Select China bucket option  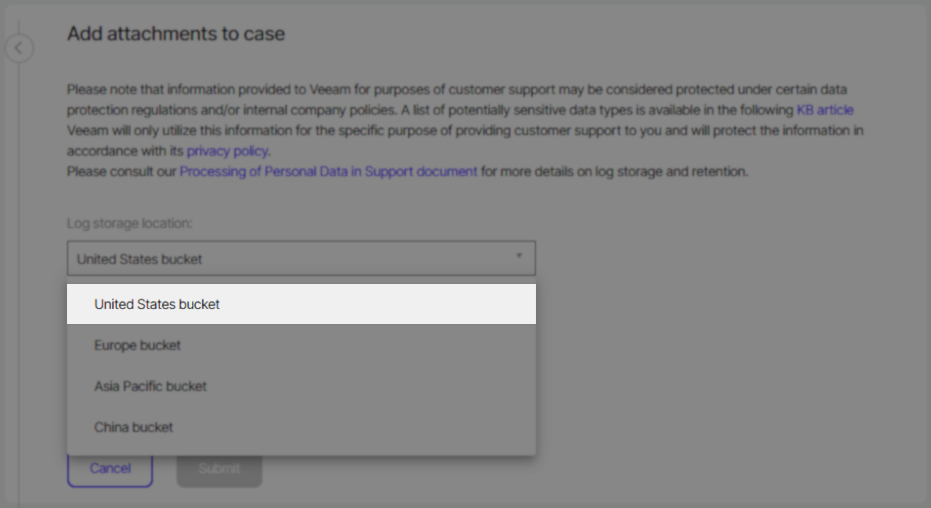[x=301, y=427]
